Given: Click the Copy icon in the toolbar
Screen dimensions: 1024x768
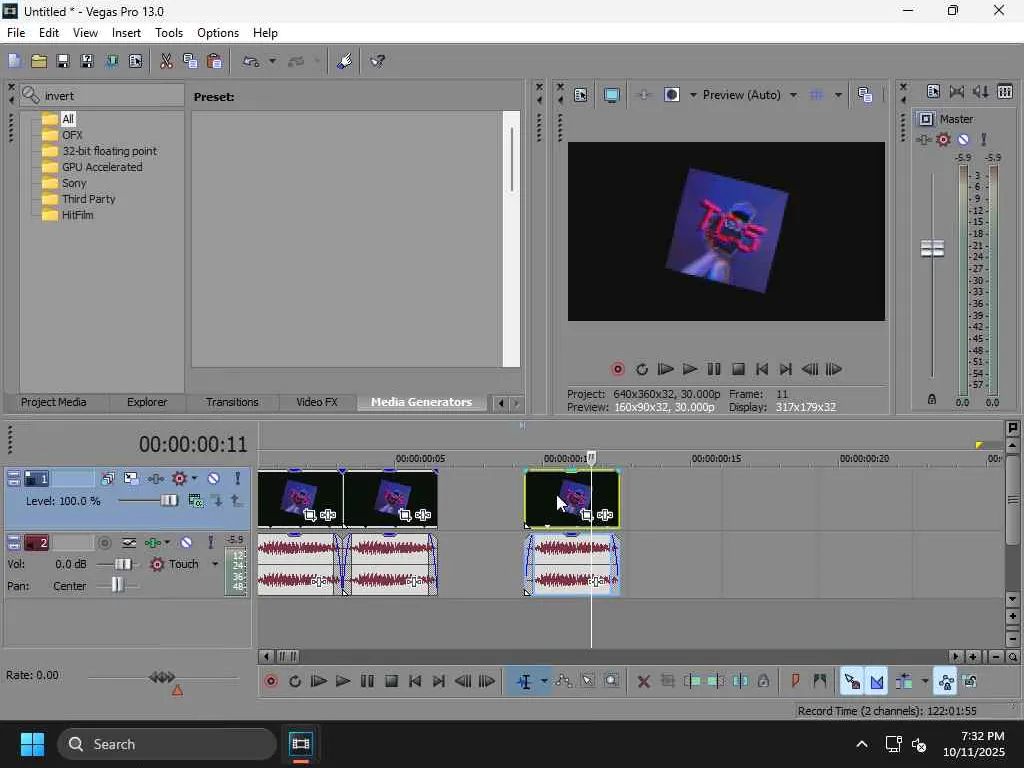Looking at the screenshot, I should tap(190, 61).
